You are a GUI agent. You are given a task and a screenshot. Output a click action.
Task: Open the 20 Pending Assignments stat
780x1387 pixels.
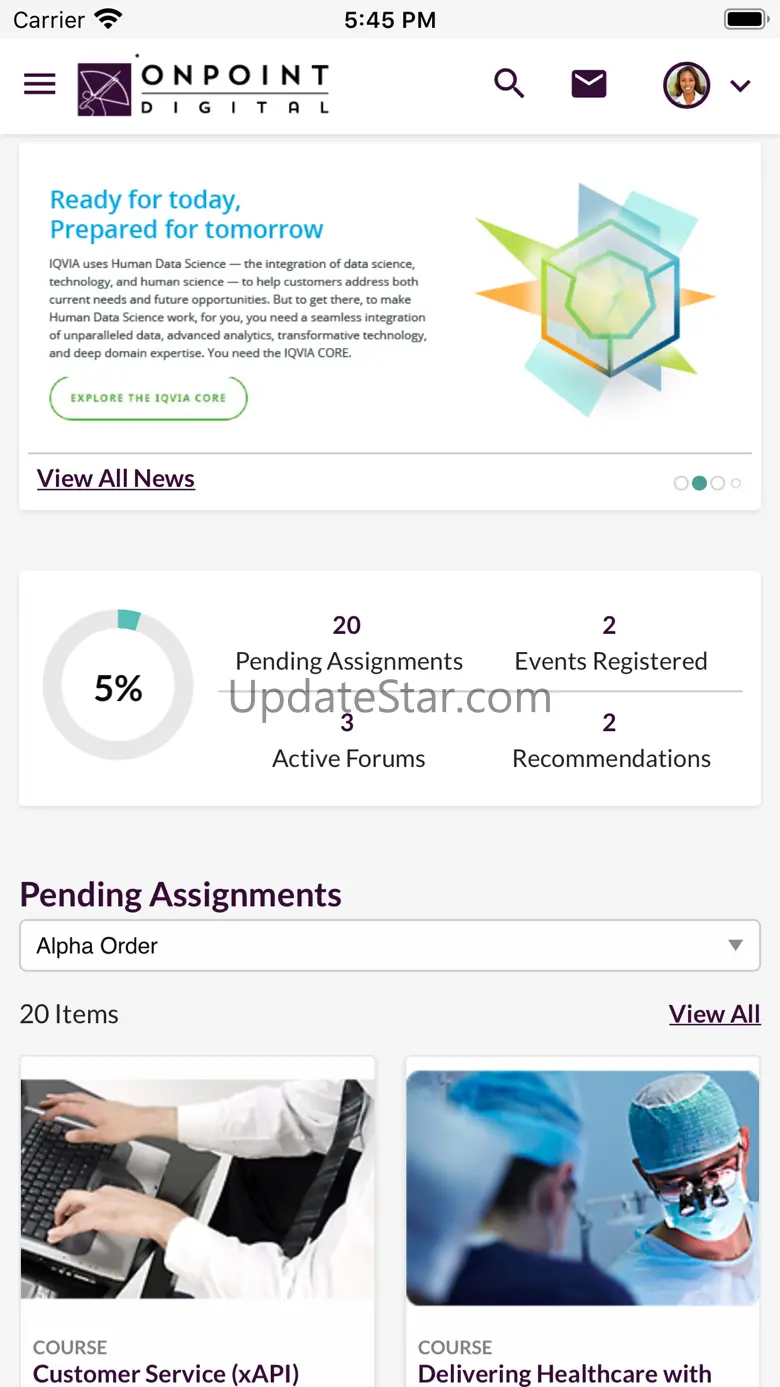(x=348, y=644)
